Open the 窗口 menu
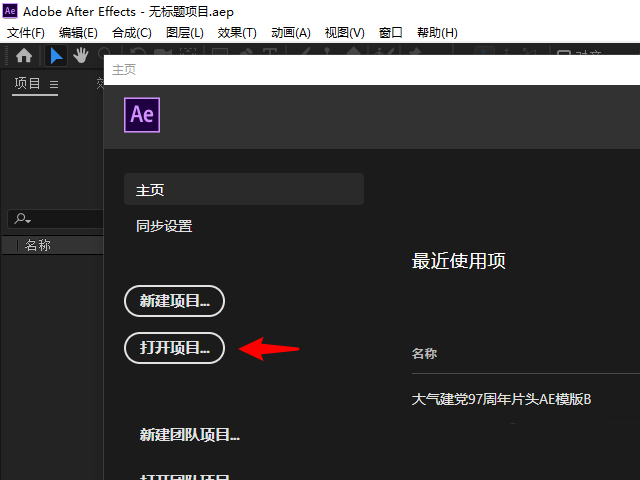 pyautogui.click(x=391, y=33)
